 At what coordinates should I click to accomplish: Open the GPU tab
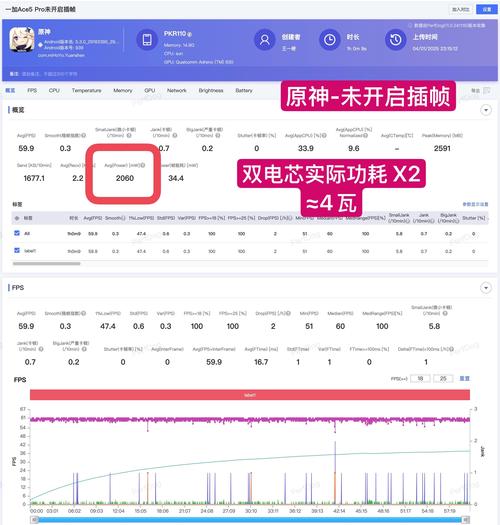pyautogui.click(x=149, y=90)
